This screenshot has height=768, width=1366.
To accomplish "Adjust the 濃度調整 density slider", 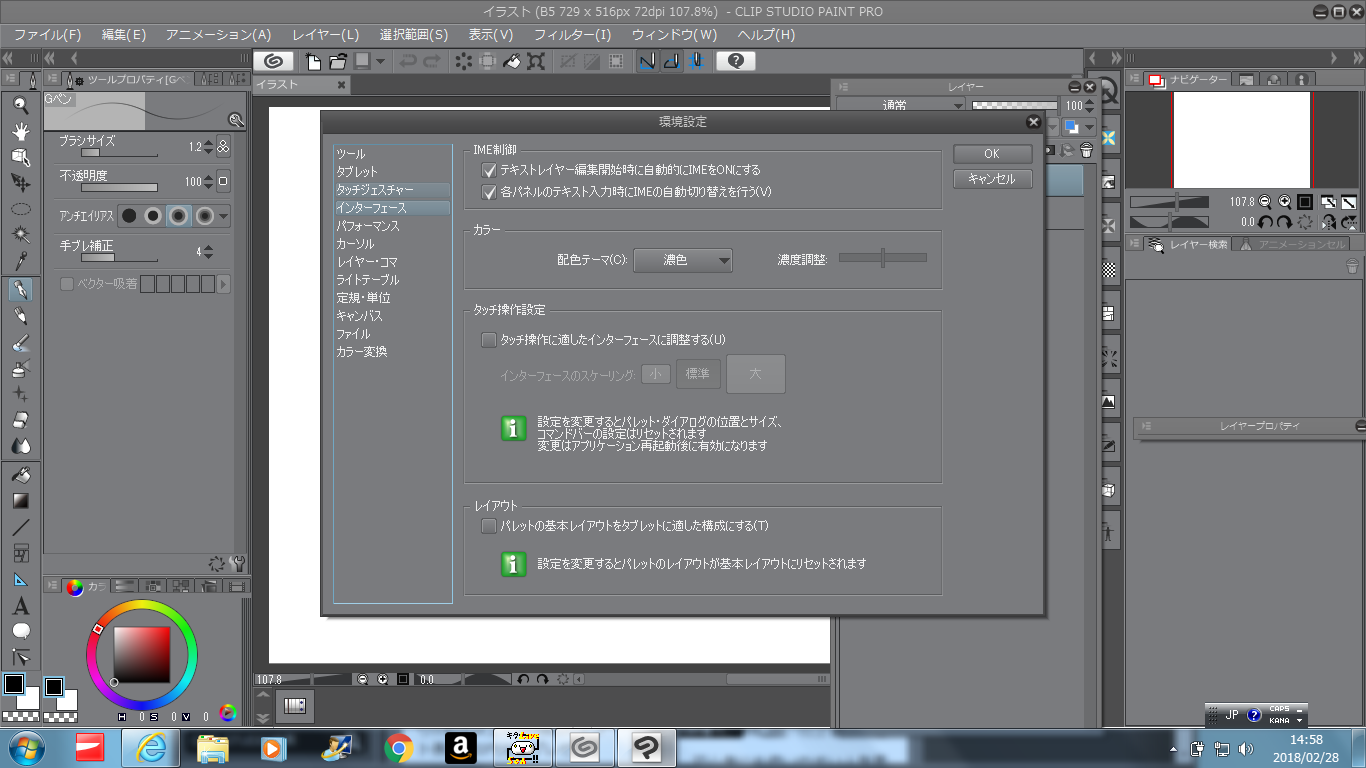I will (883, 258).
